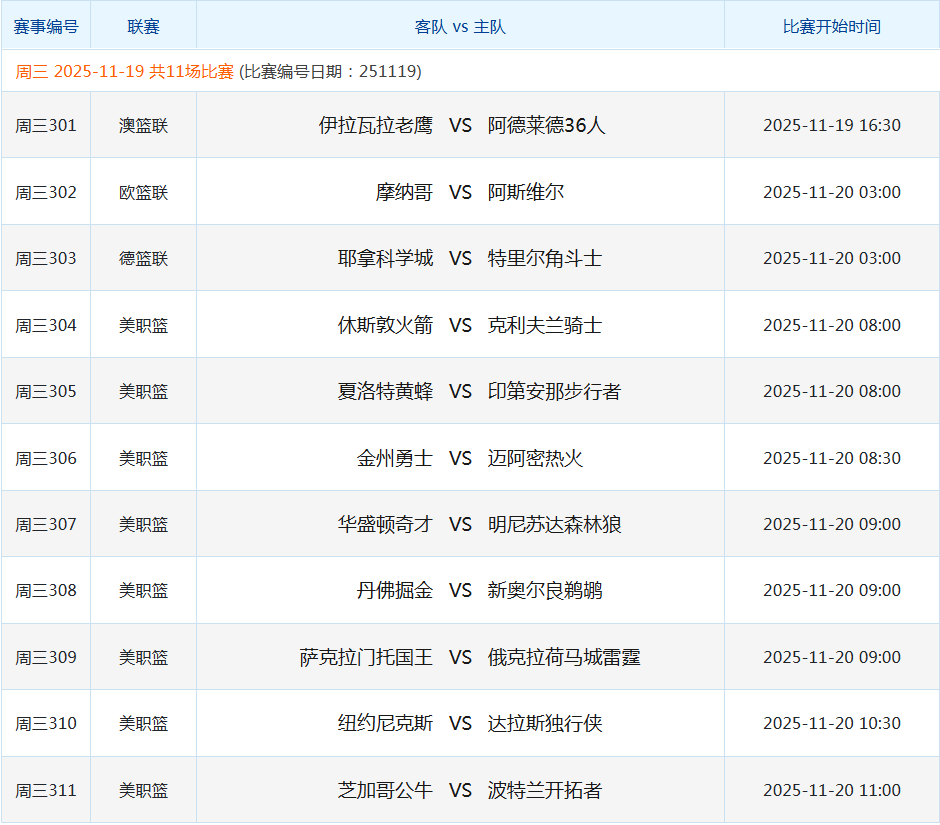Click the 比赛开始时间 column header
940x825 pixels.
[x=831, y=27]
